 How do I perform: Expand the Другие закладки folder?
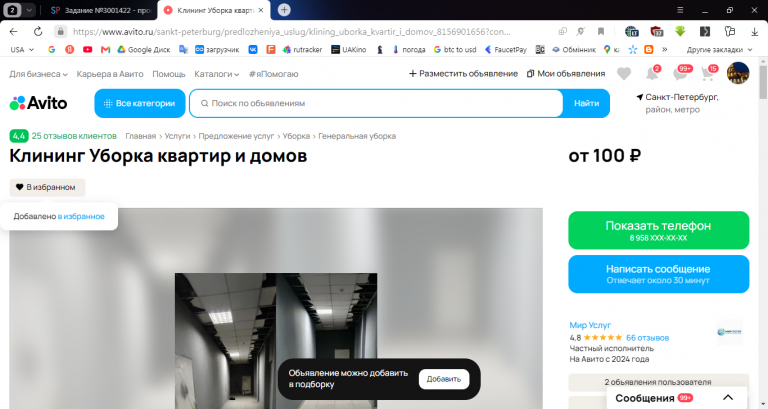(x=719, y=49)
